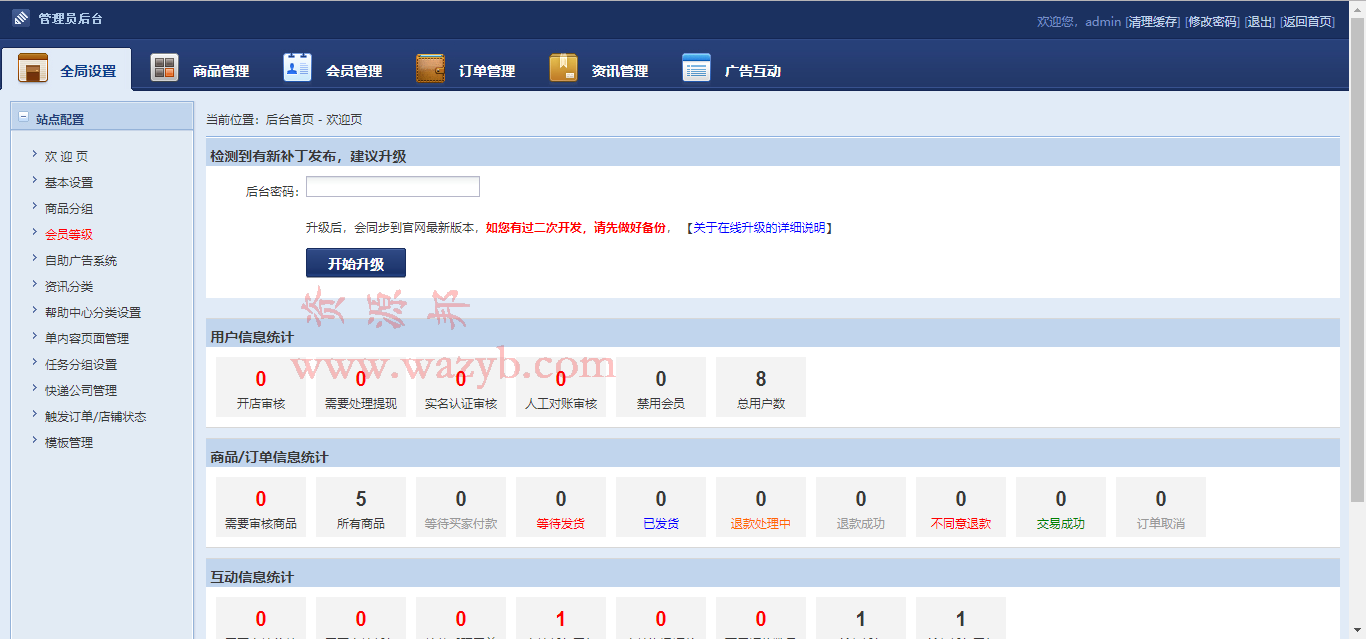Click the 商品管理 grid icon
Image resolution: width=1366 pixels, height=639 pixels.
pos(164,68)
